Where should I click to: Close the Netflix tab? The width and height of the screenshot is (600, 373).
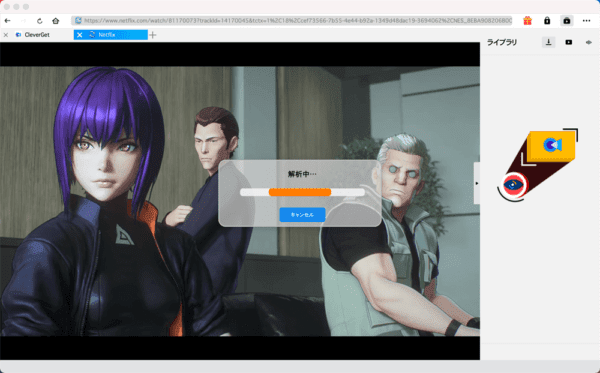coord(80,35)
